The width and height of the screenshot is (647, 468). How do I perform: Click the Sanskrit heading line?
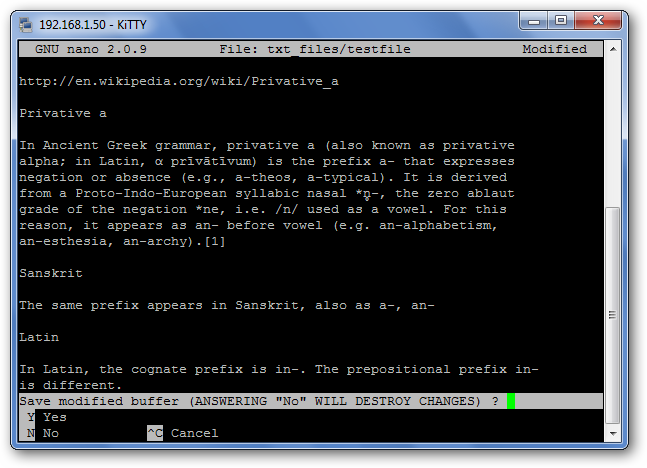(x=51, y=273)
